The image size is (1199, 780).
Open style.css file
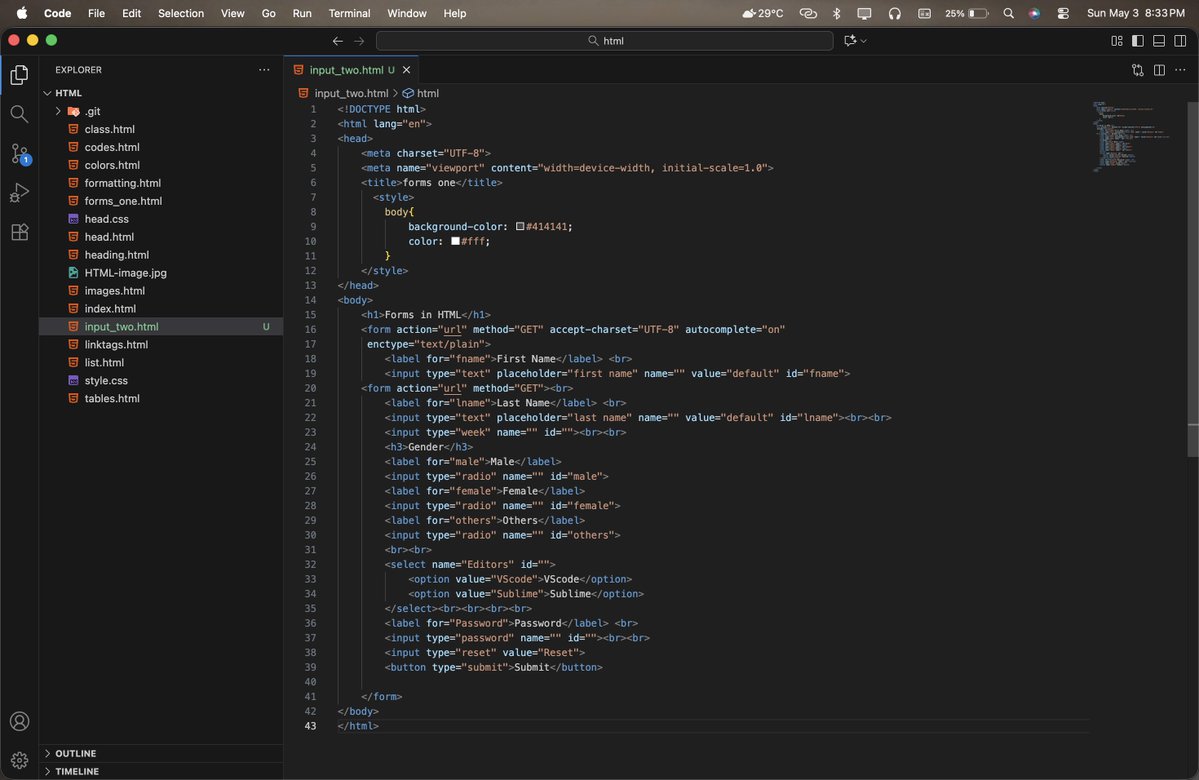pyautogui.click(x=106, y=381)
